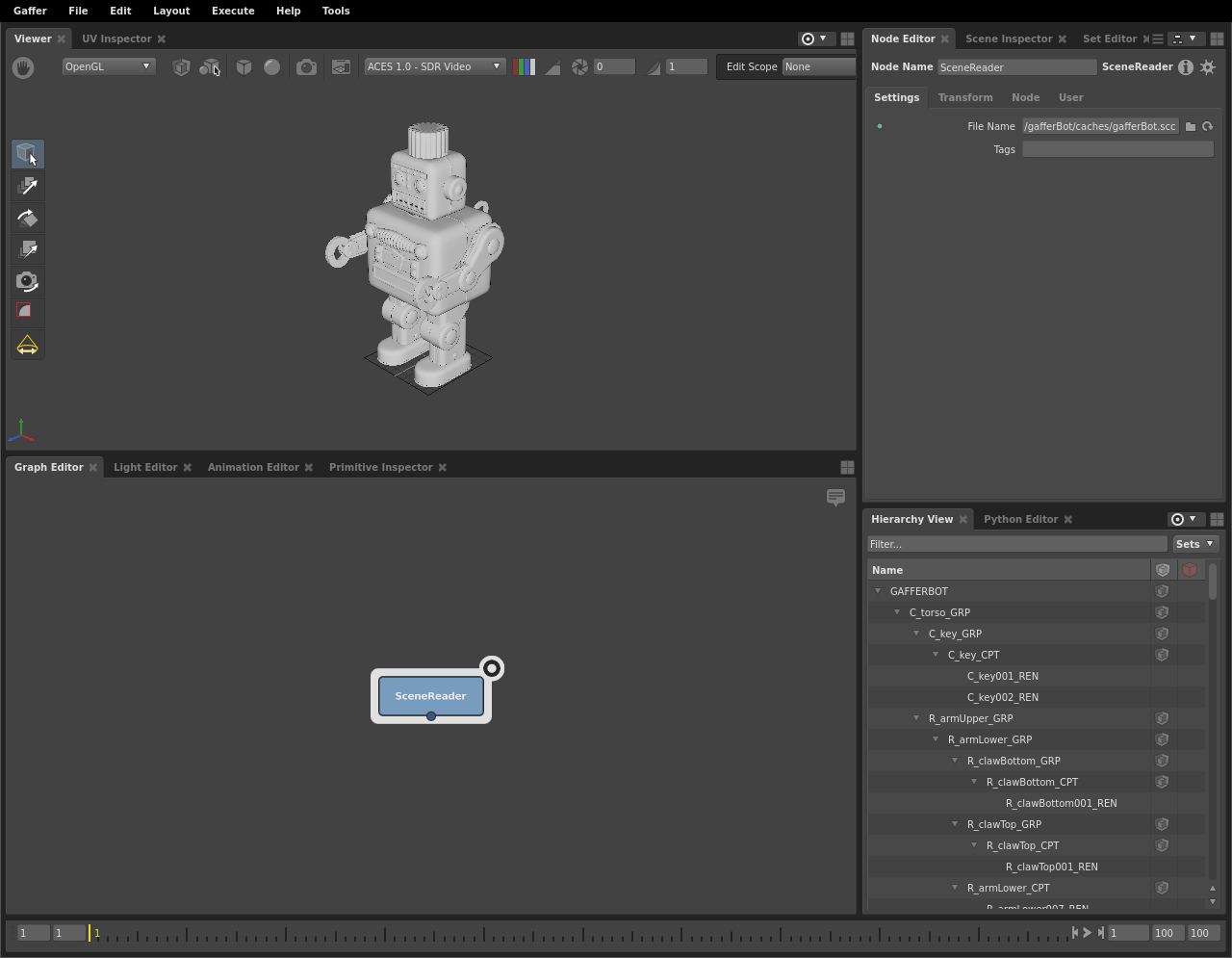This screenshot has height=958, width=1232.
Task: Collapse the R_armUpper_GRP tree item
Action: 916,718
